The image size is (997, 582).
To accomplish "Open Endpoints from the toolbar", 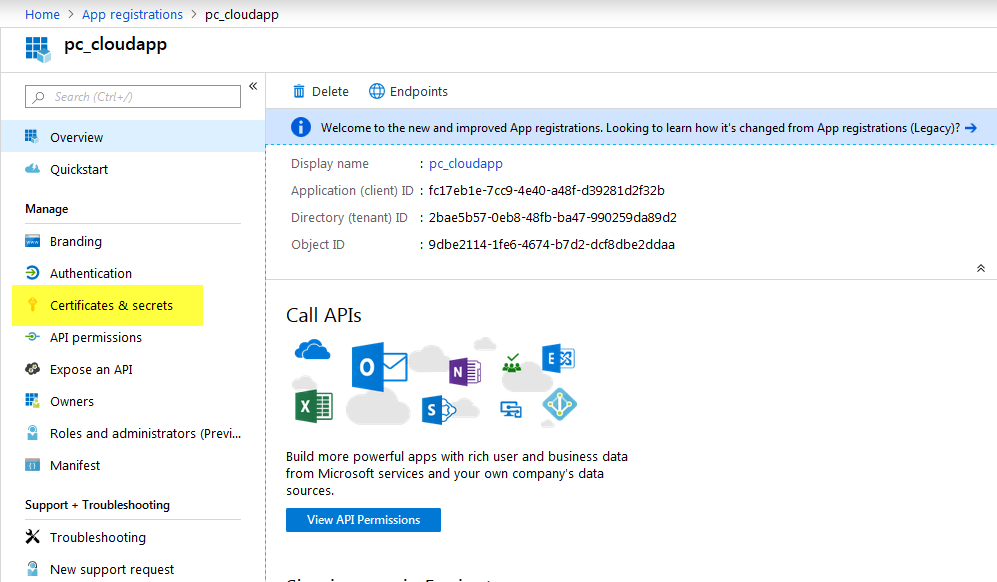I will (408, 91).
